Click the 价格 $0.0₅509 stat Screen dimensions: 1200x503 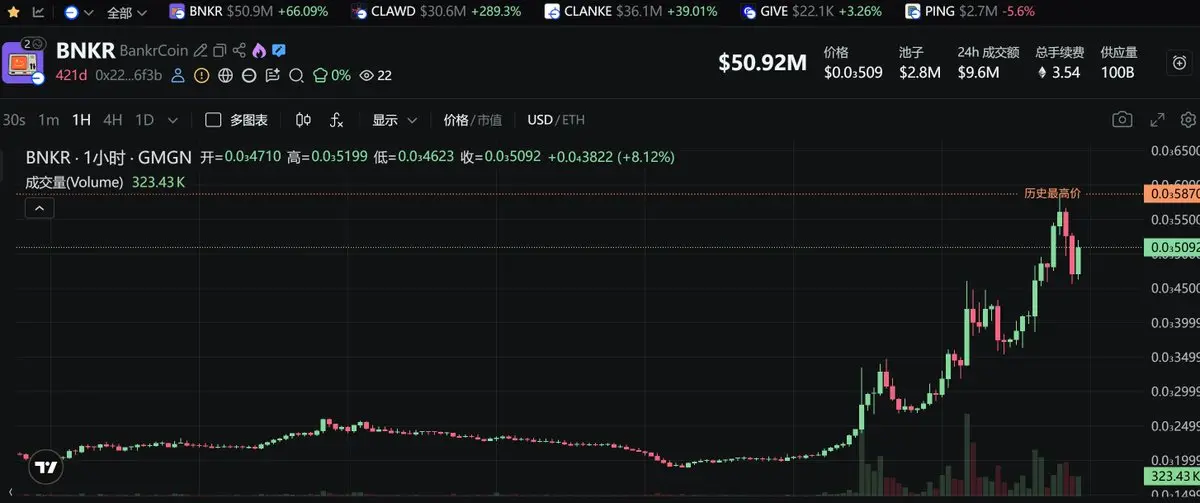tap(853, 62)
